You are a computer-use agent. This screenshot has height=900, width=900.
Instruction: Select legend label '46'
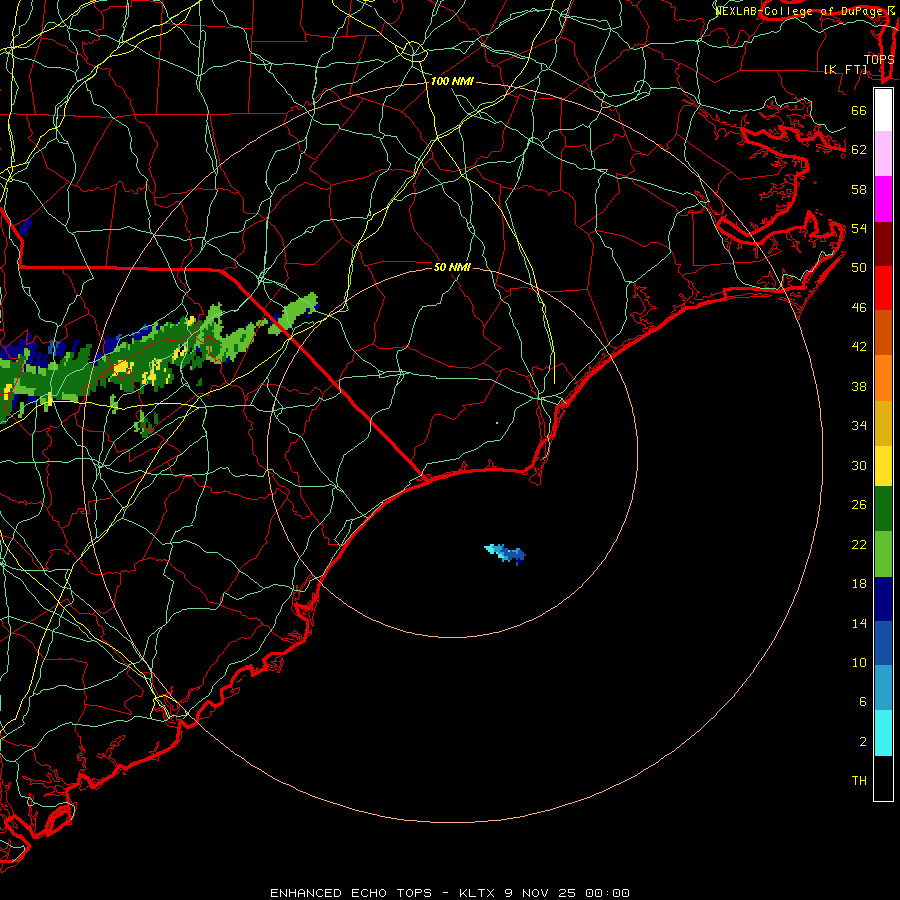tap(859, 308)
